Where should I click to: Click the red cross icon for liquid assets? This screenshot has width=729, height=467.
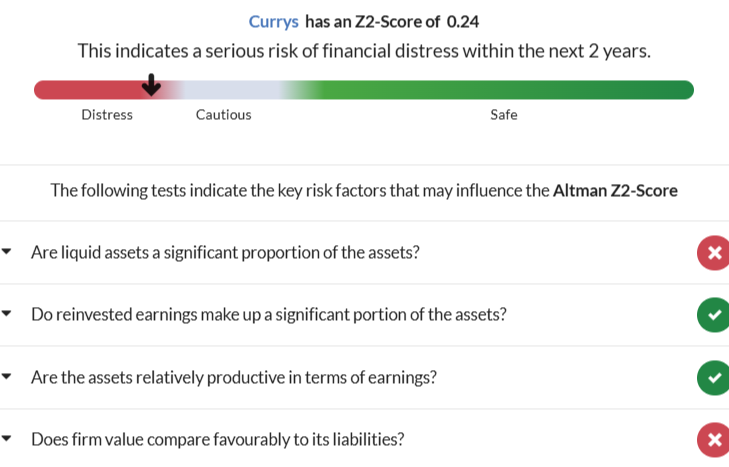[x=712, y=253]
